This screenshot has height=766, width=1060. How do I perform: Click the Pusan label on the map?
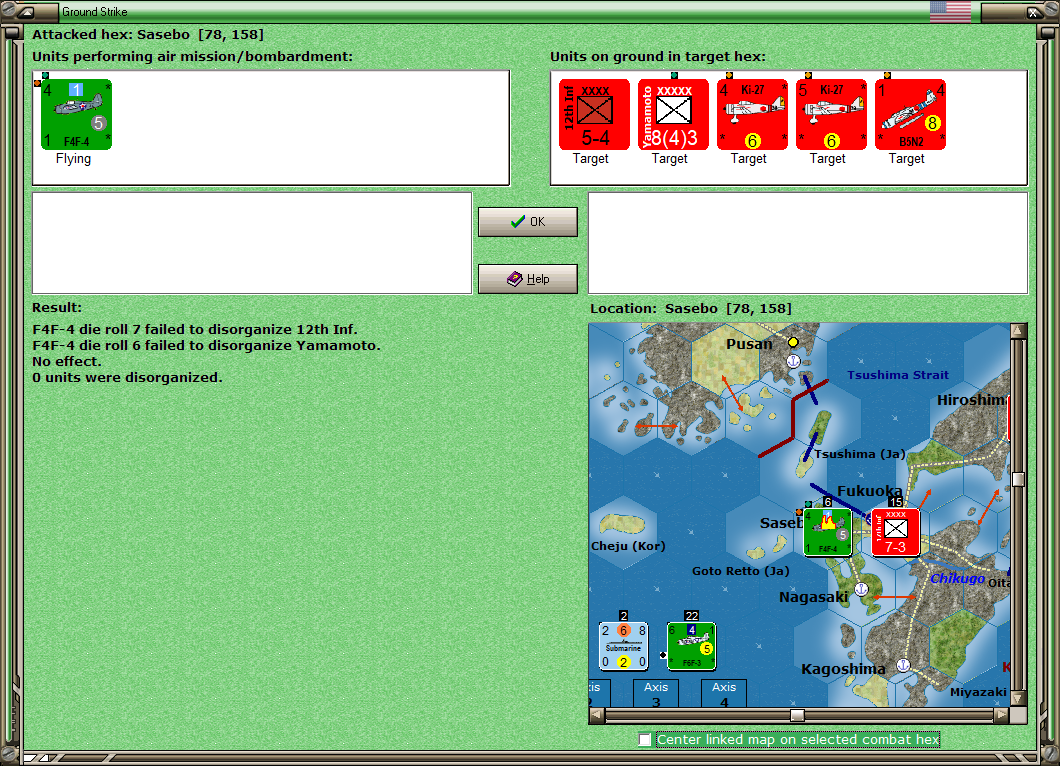click(749, 344)
